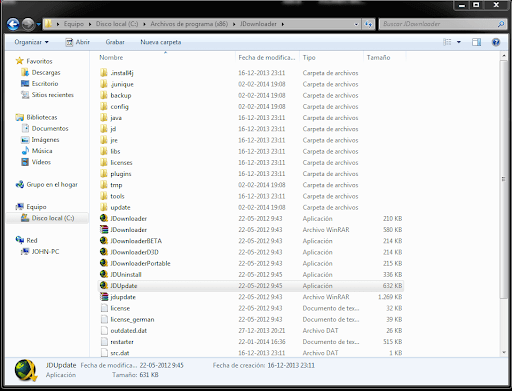
Task: Open the Organizar menu
Action: pos(31,42)
